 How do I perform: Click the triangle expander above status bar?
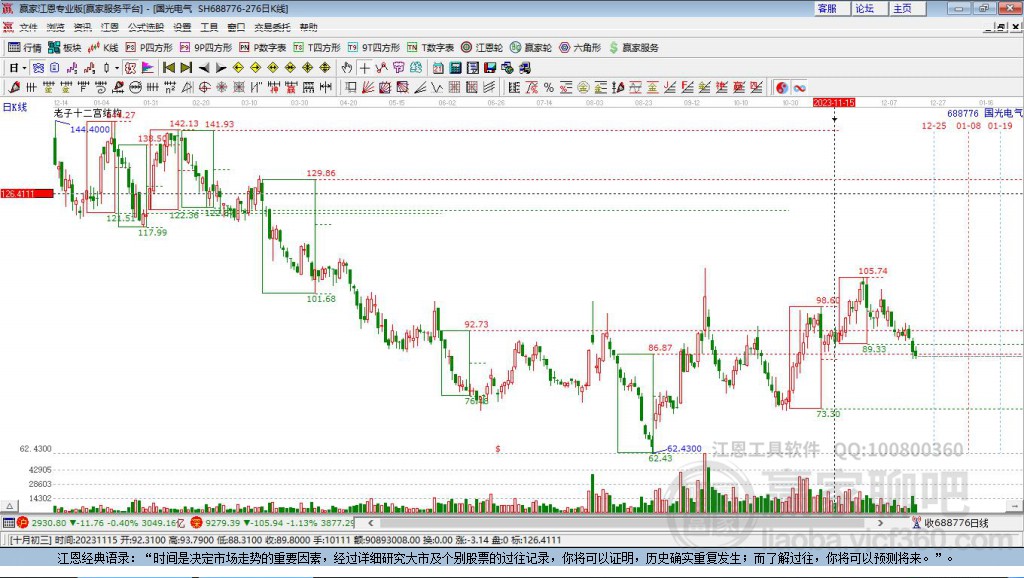[10, 506]
